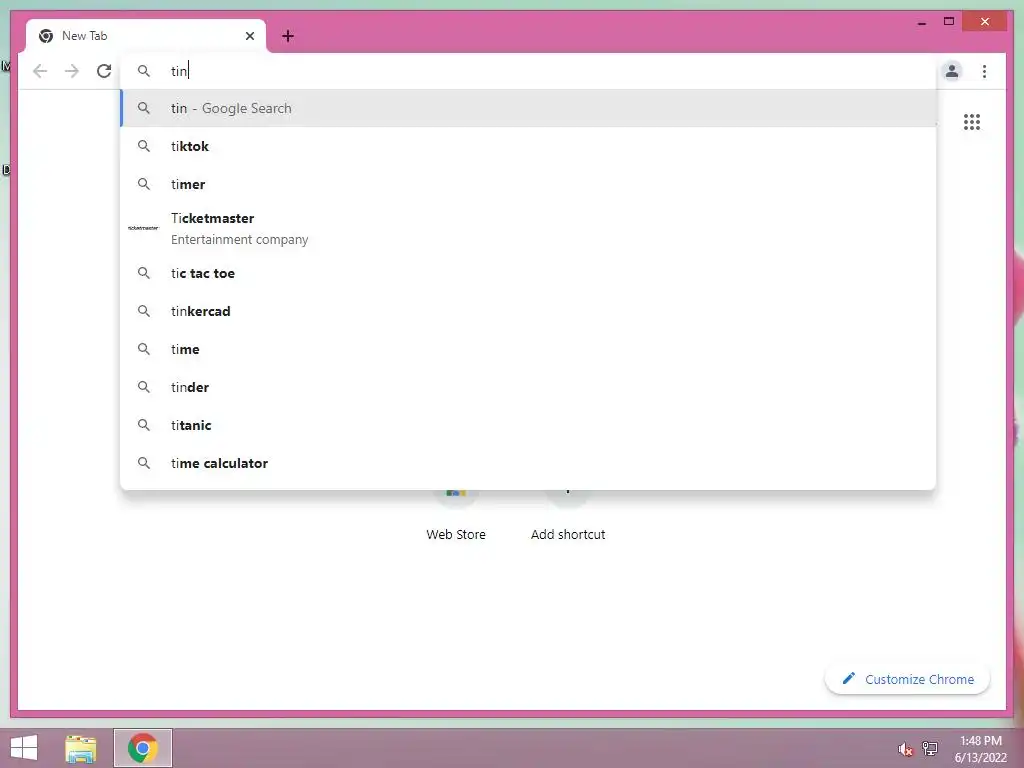Screen dimensions: 1024x768
Task: Click the forward navigation arrow
Action: pos(72,71)
